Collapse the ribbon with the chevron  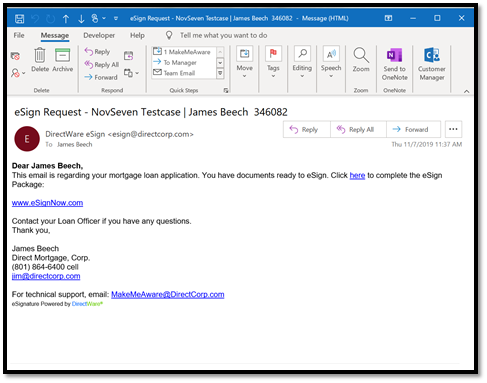tap(467, 91)
